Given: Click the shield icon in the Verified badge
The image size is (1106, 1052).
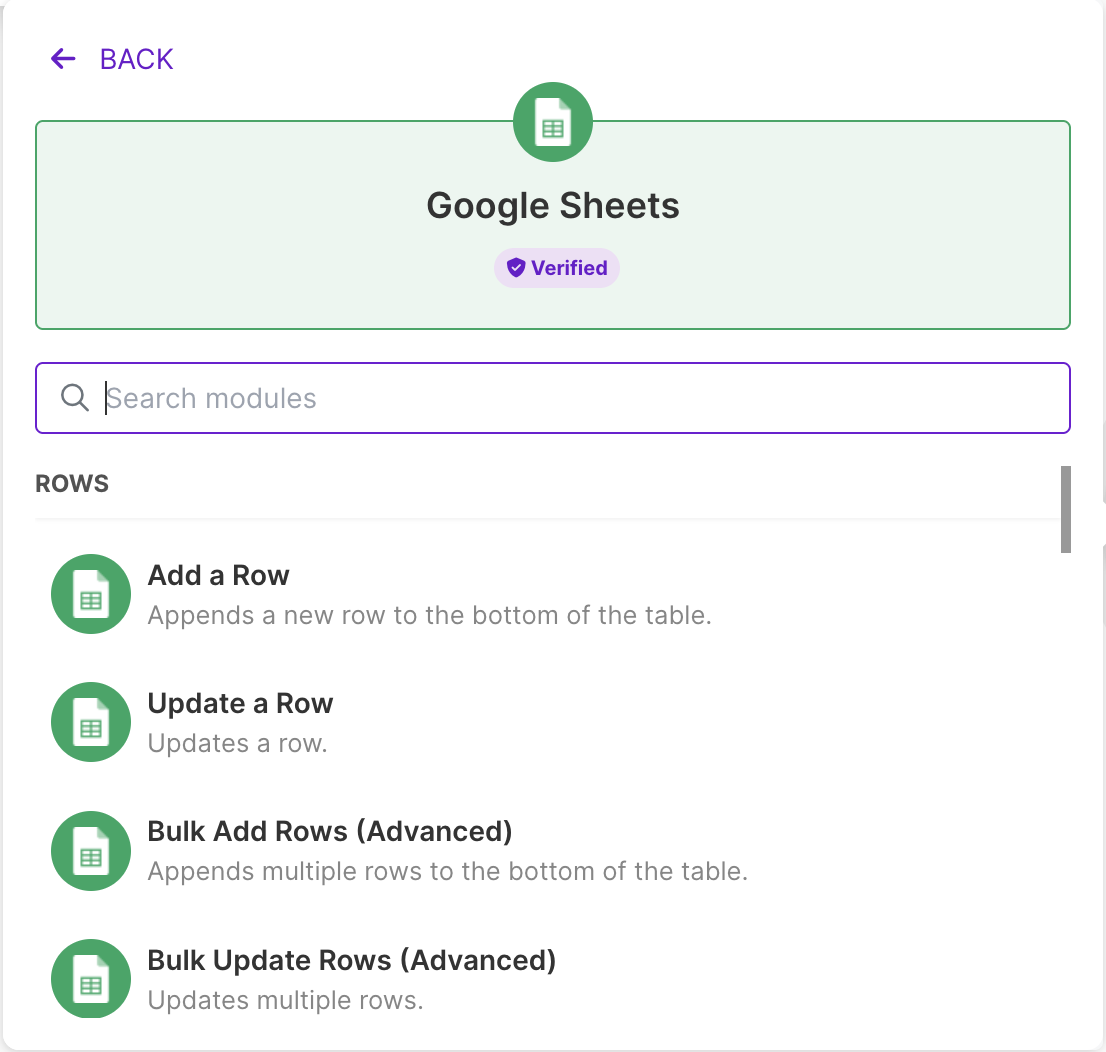Looking at the screenshot, I should click(x=516, y=267).
